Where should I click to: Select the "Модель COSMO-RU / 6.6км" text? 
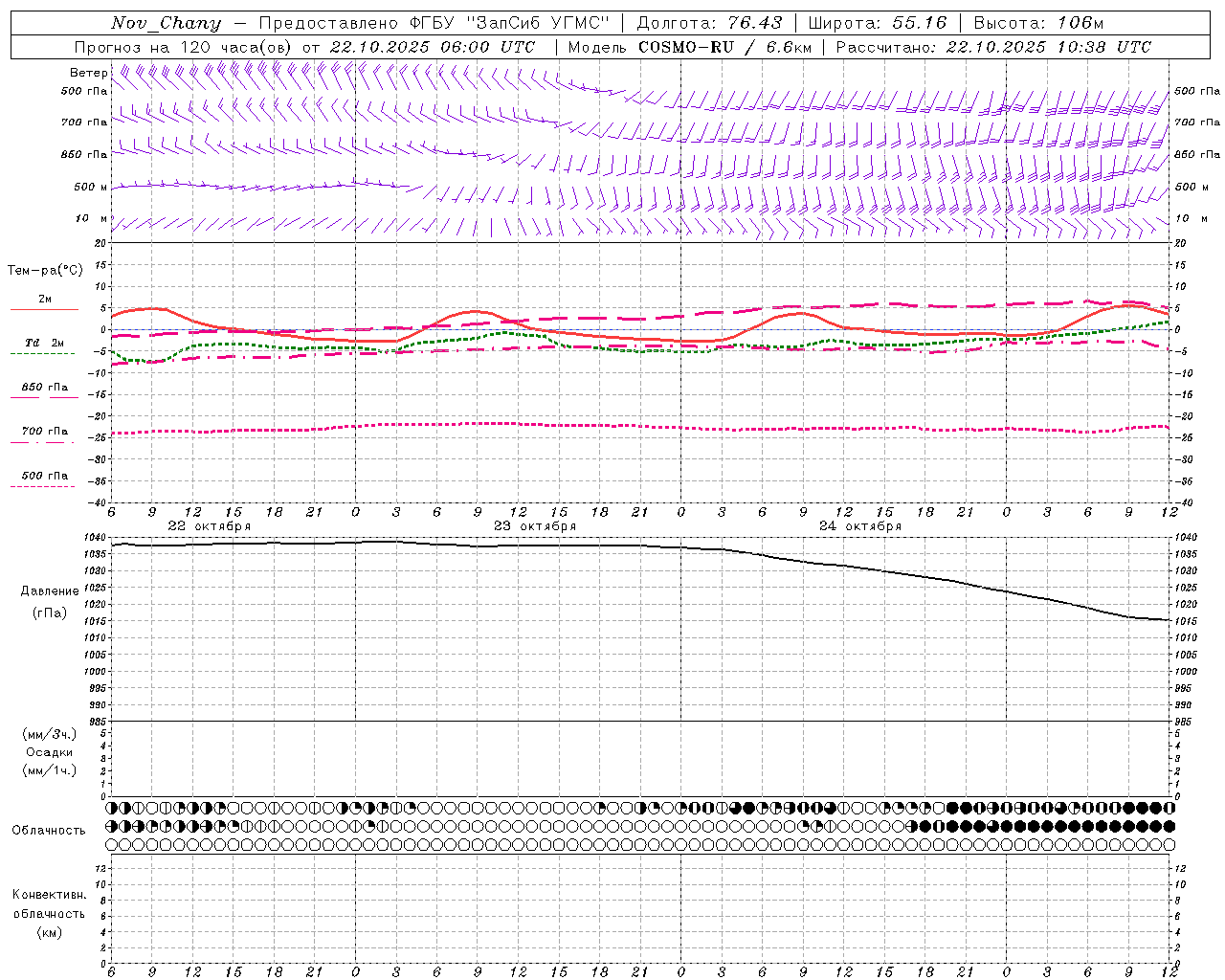coord(689,47)
